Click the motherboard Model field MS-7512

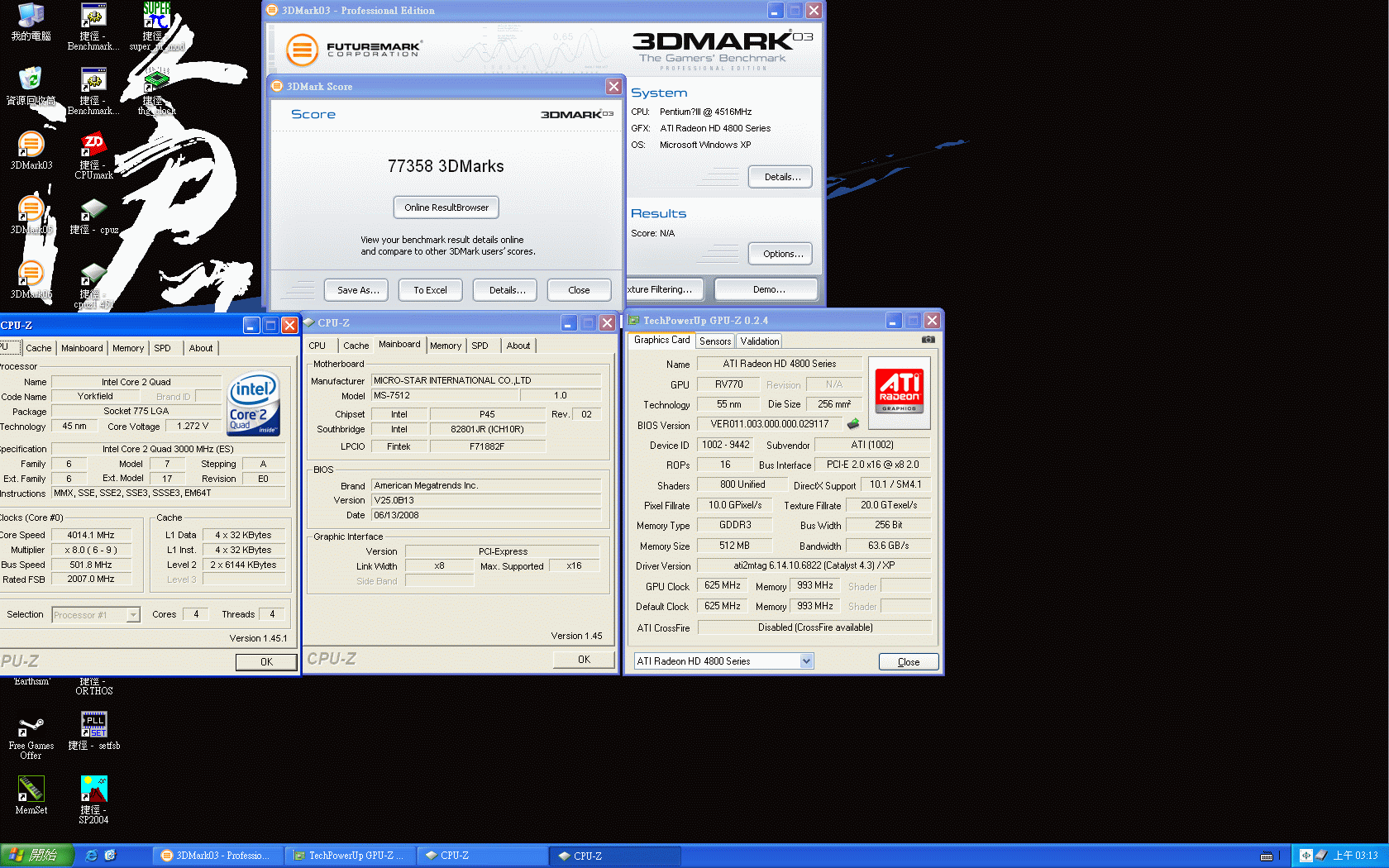pos(445,395)
